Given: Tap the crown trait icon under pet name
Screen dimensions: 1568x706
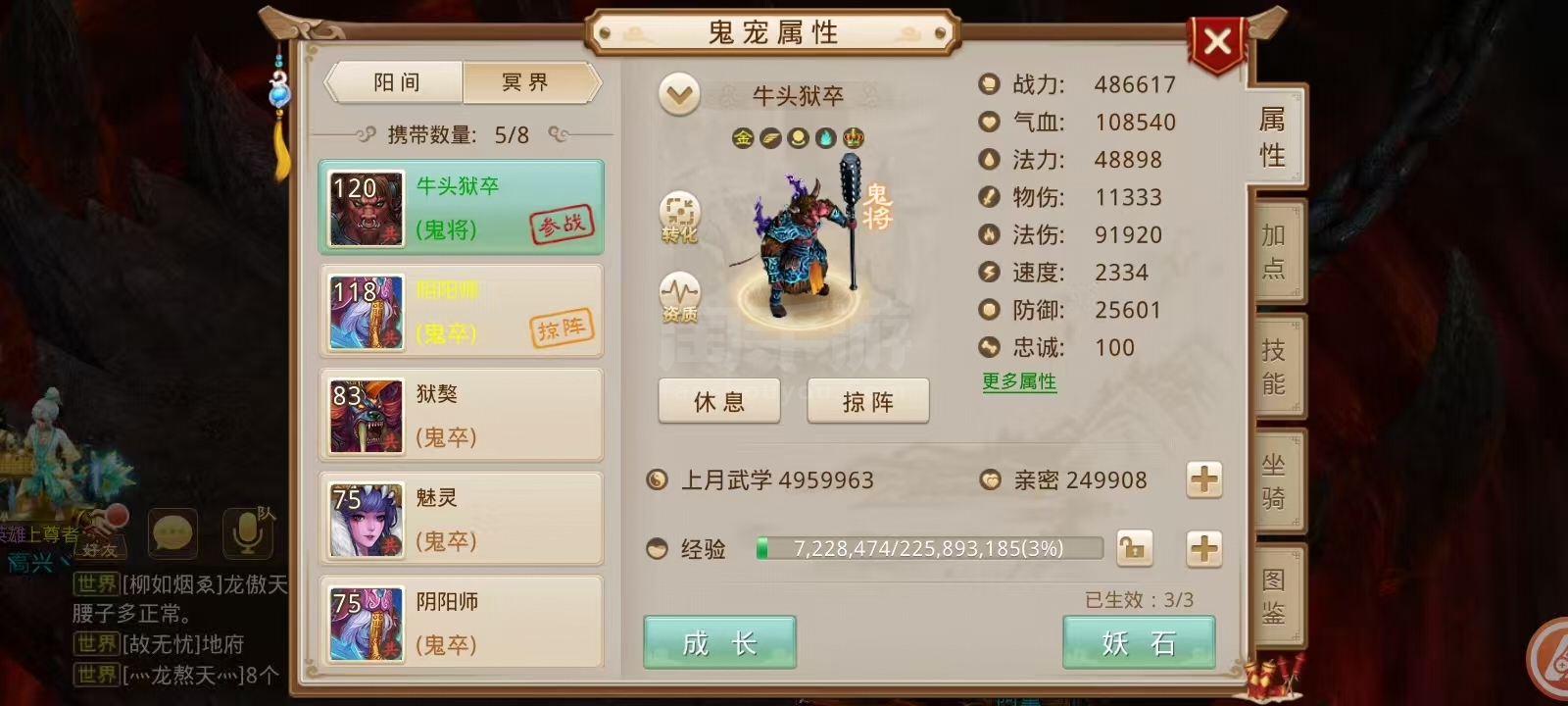Looking at the screenshot, I should [854, 138].
